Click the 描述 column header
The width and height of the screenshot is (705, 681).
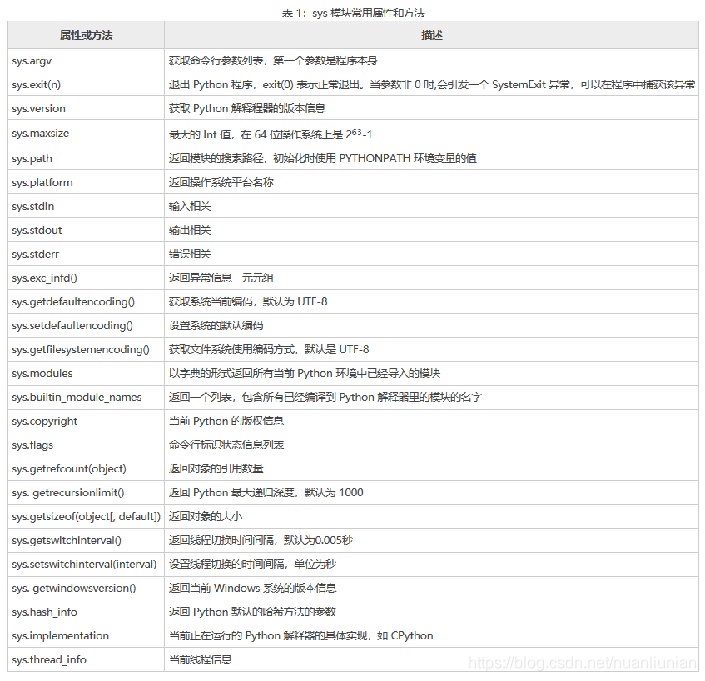[x=432, y=35]
